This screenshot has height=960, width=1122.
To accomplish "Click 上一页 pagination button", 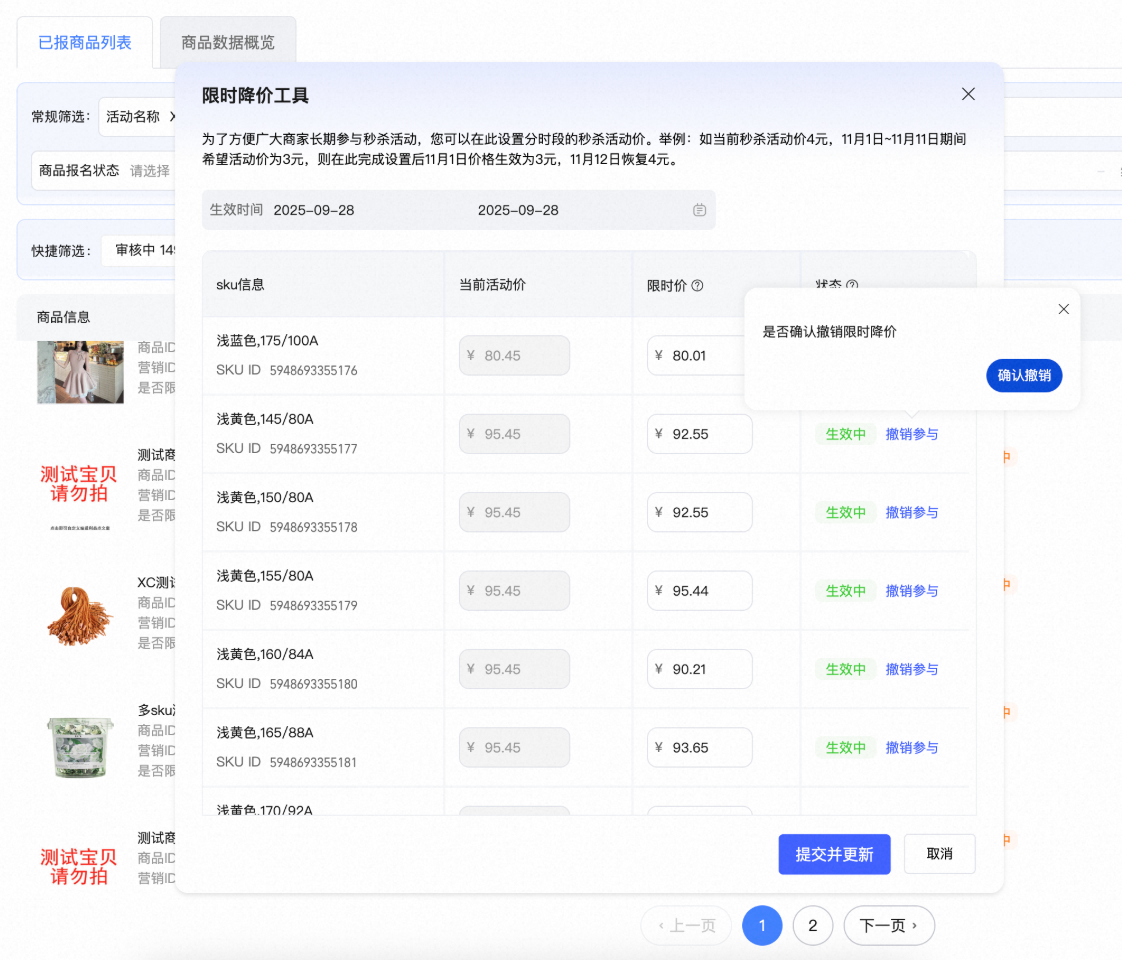I will [686, 926].
